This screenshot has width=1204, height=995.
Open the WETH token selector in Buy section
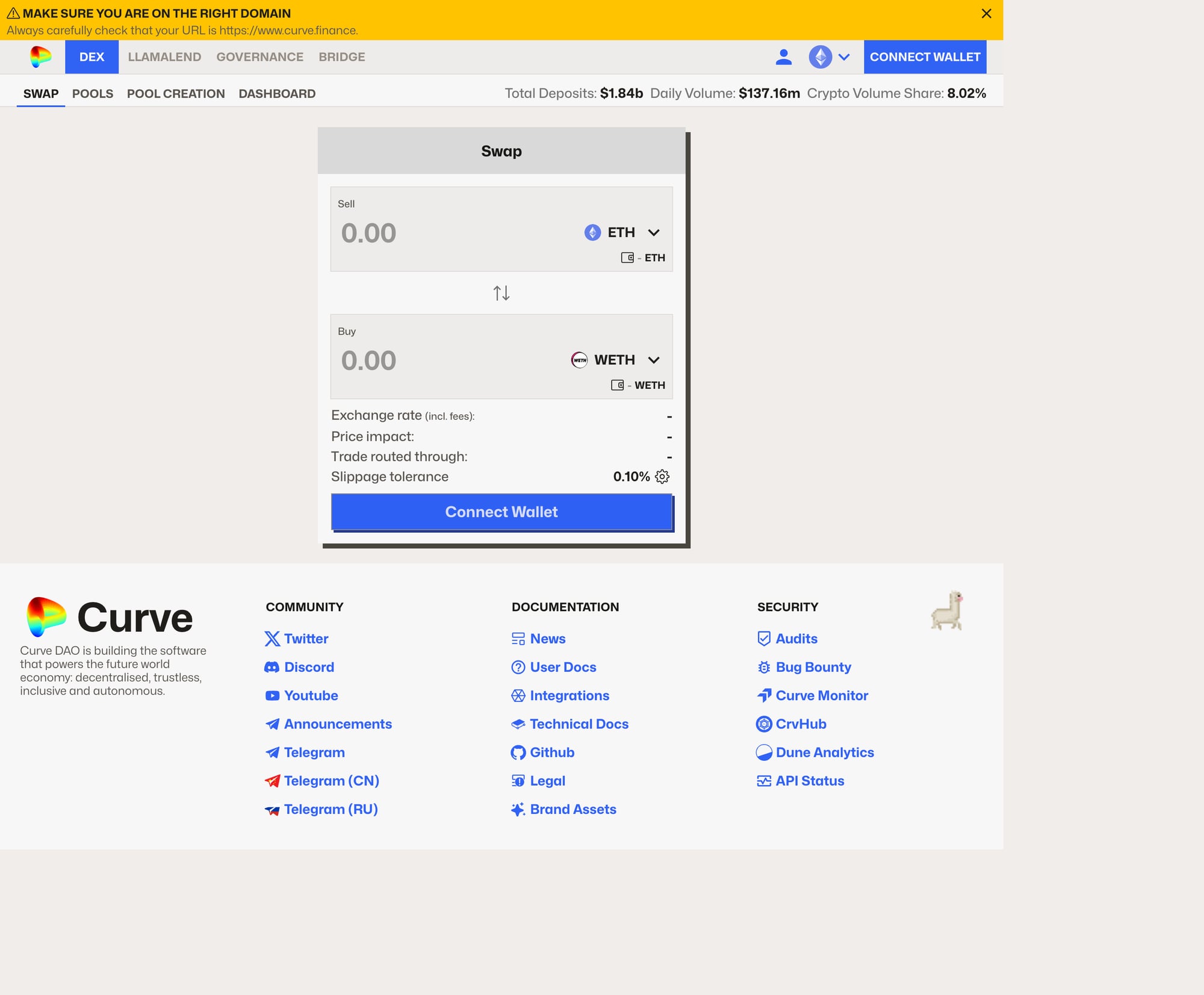[615, 360]
